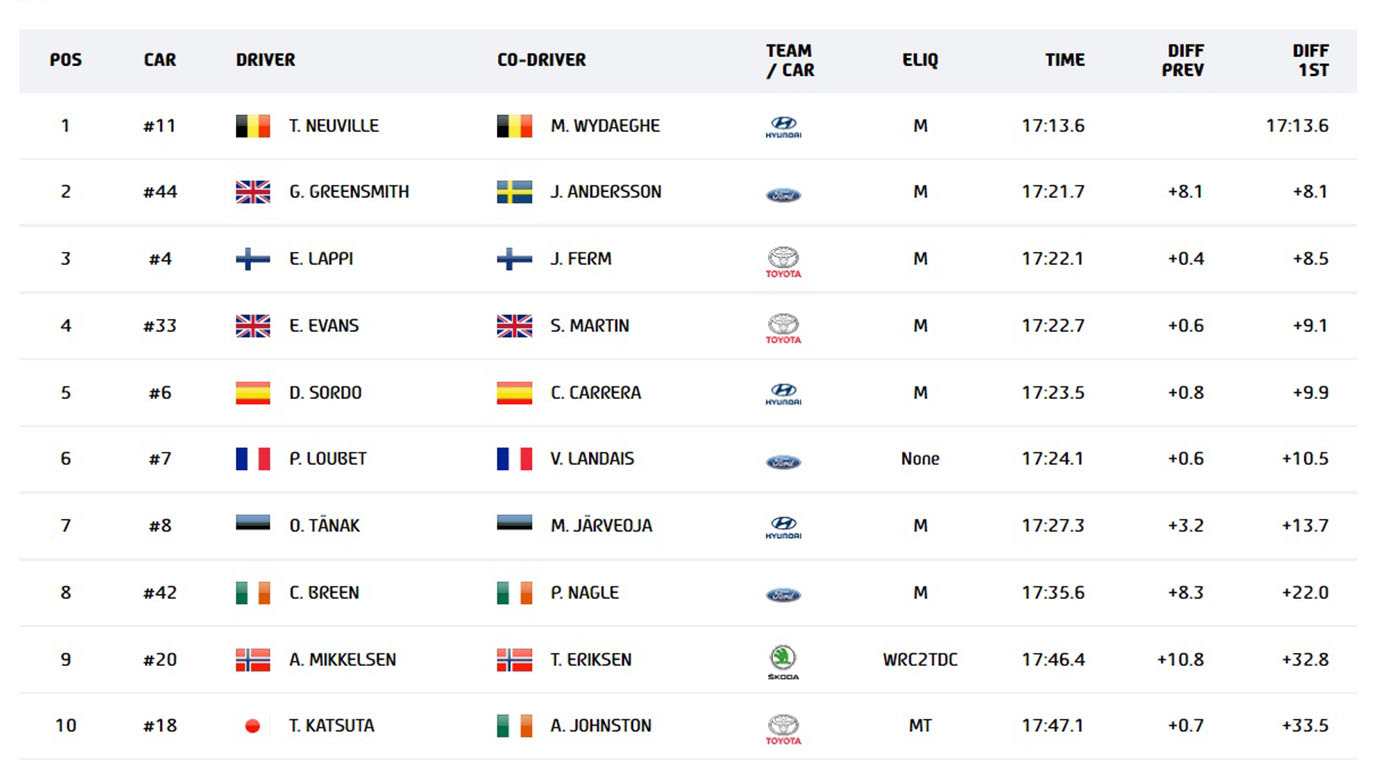1380x760 pixels.
Task: Click the WRC2TDC eligibility entry
Action: coord(920,660)
